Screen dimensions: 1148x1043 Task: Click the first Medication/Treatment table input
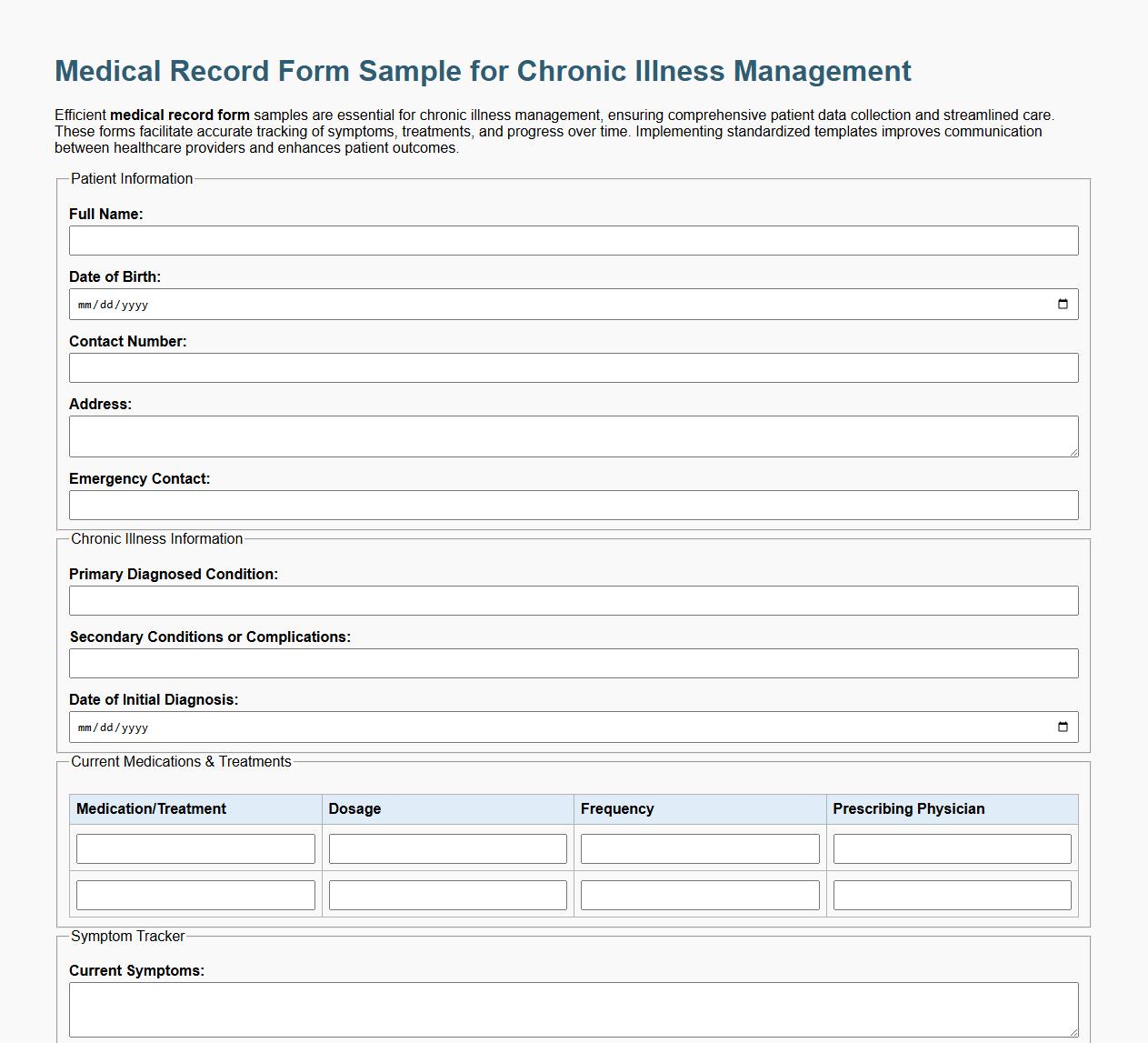click(x=195, y=848)
